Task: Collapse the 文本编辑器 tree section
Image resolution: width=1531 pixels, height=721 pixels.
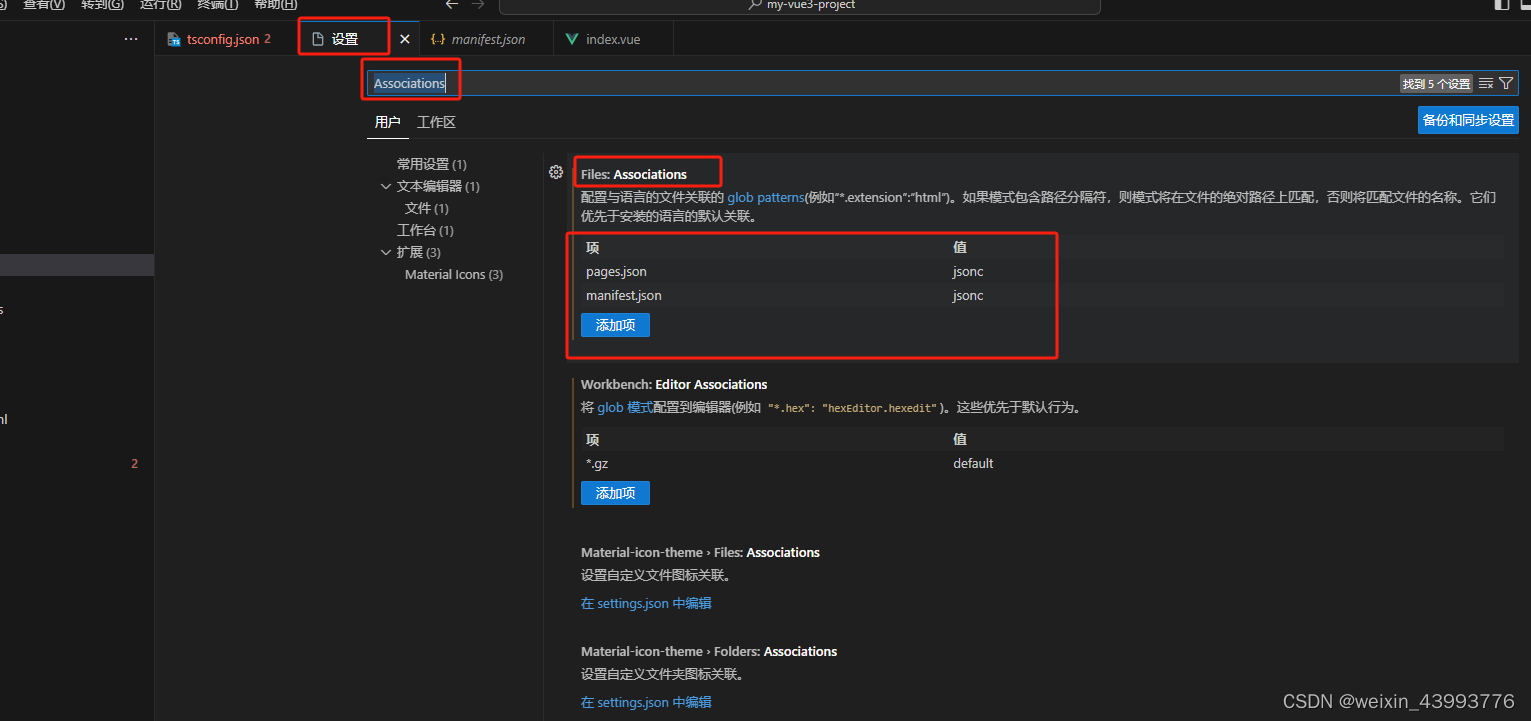Action: (386, 186)
